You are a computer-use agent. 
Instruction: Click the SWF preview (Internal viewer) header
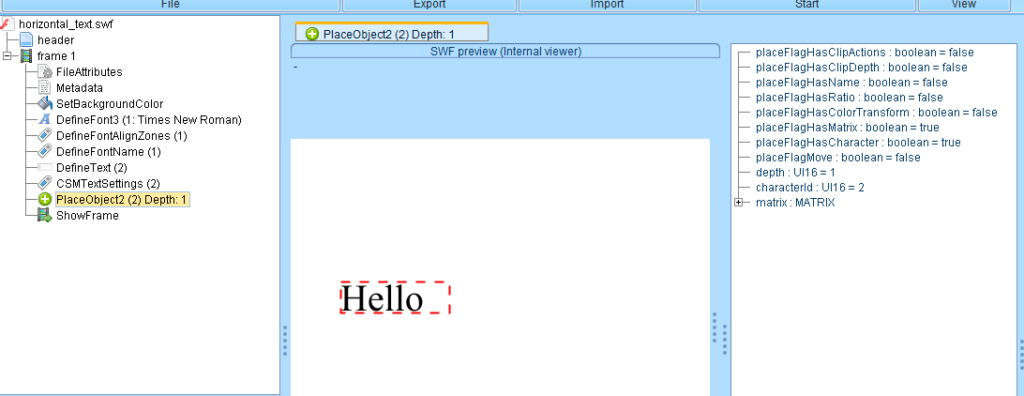(505, 51)
